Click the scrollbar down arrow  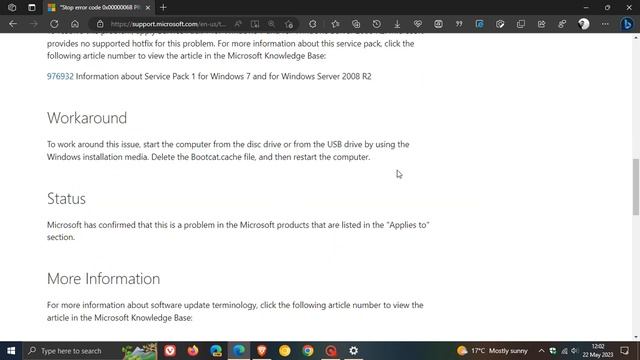[636, 337]
